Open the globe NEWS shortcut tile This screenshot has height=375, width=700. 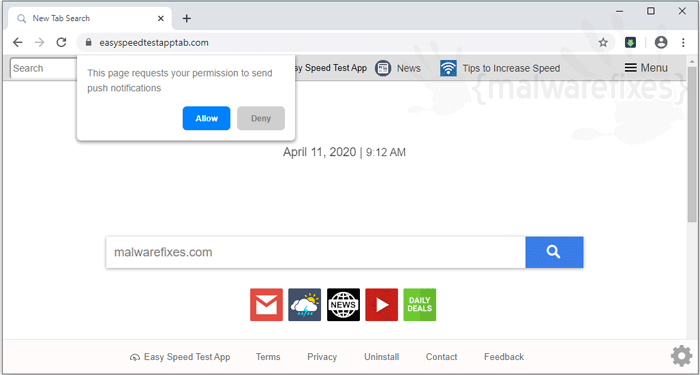point(343,304)
